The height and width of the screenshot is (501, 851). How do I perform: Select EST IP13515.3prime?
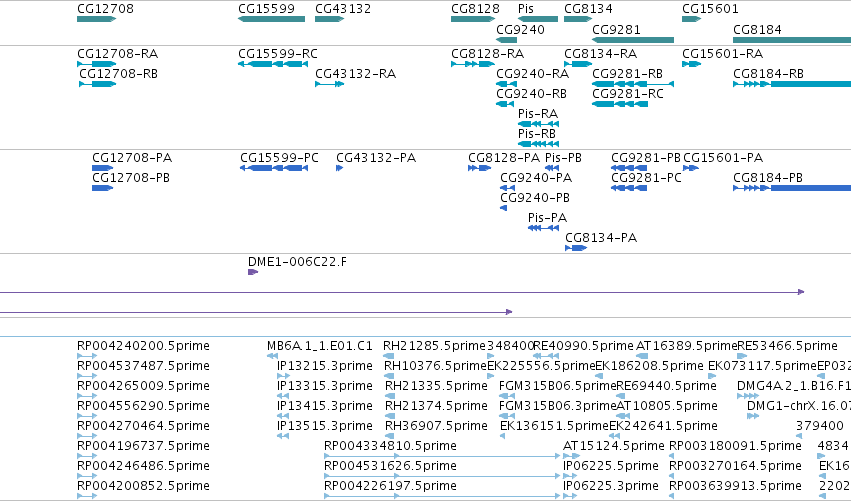(x=283, y=436)
